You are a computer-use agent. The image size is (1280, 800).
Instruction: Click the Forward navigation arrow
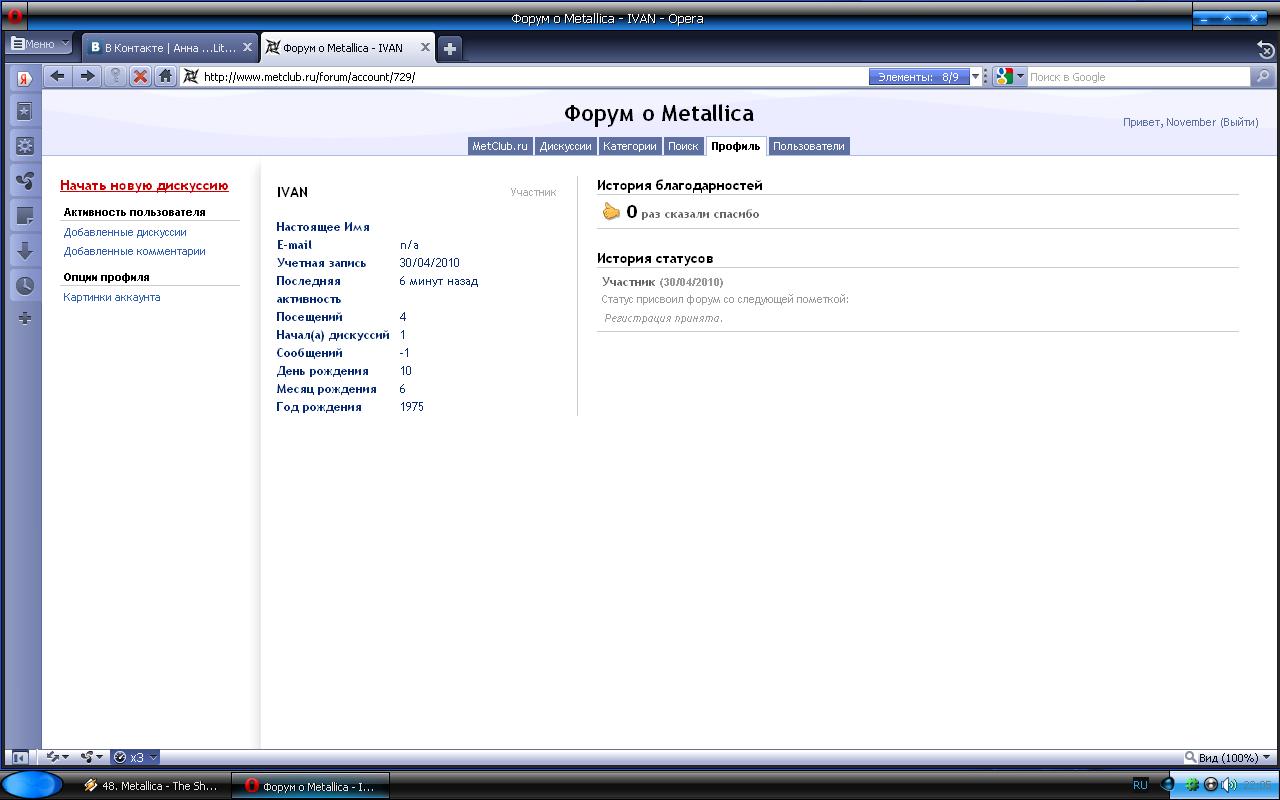point(88,76)
